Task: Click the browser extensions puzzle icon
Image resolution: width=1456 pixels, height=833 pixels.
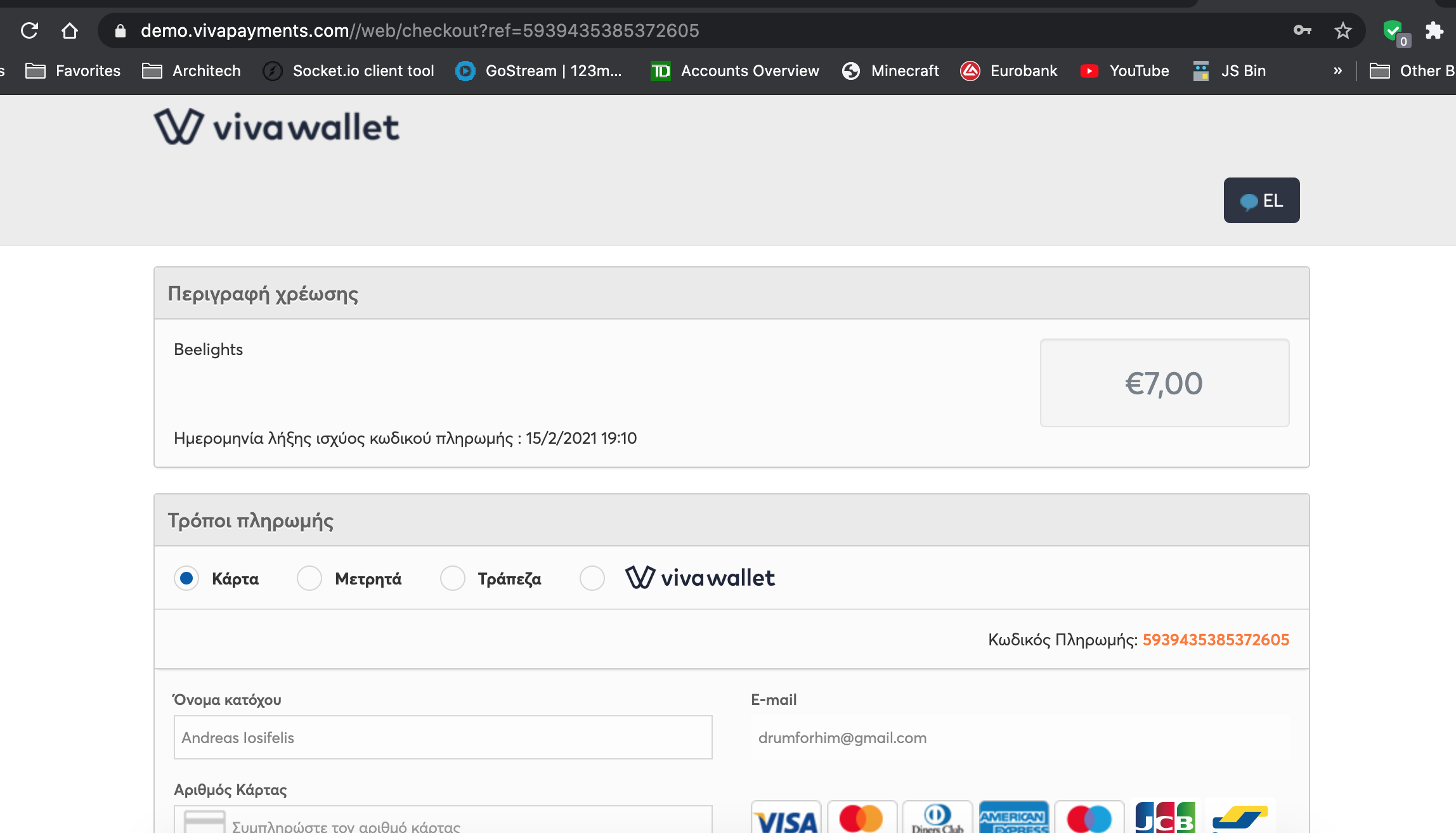Action: coord(1434,29)
